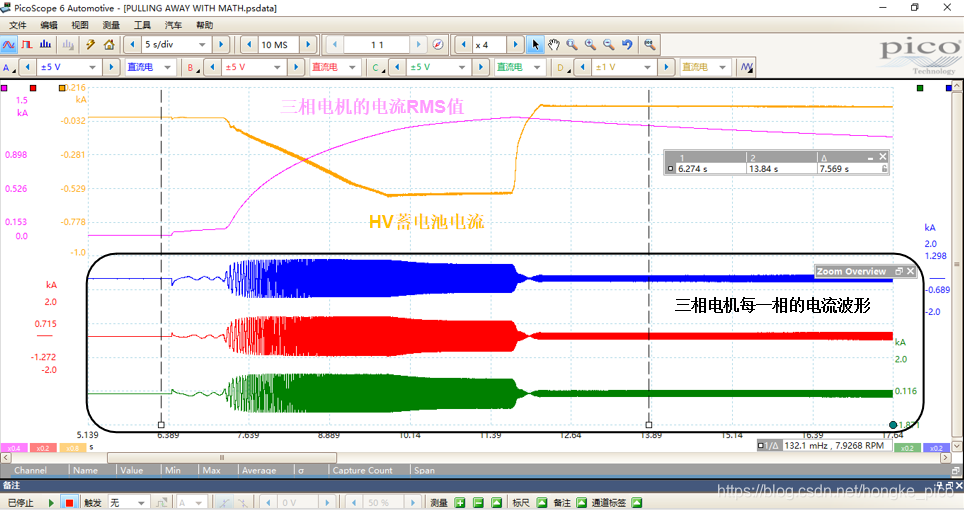Select the Hand pan tool
This screenshot has height=510, width=964.
pyautogui.click(x=553, y=45)
